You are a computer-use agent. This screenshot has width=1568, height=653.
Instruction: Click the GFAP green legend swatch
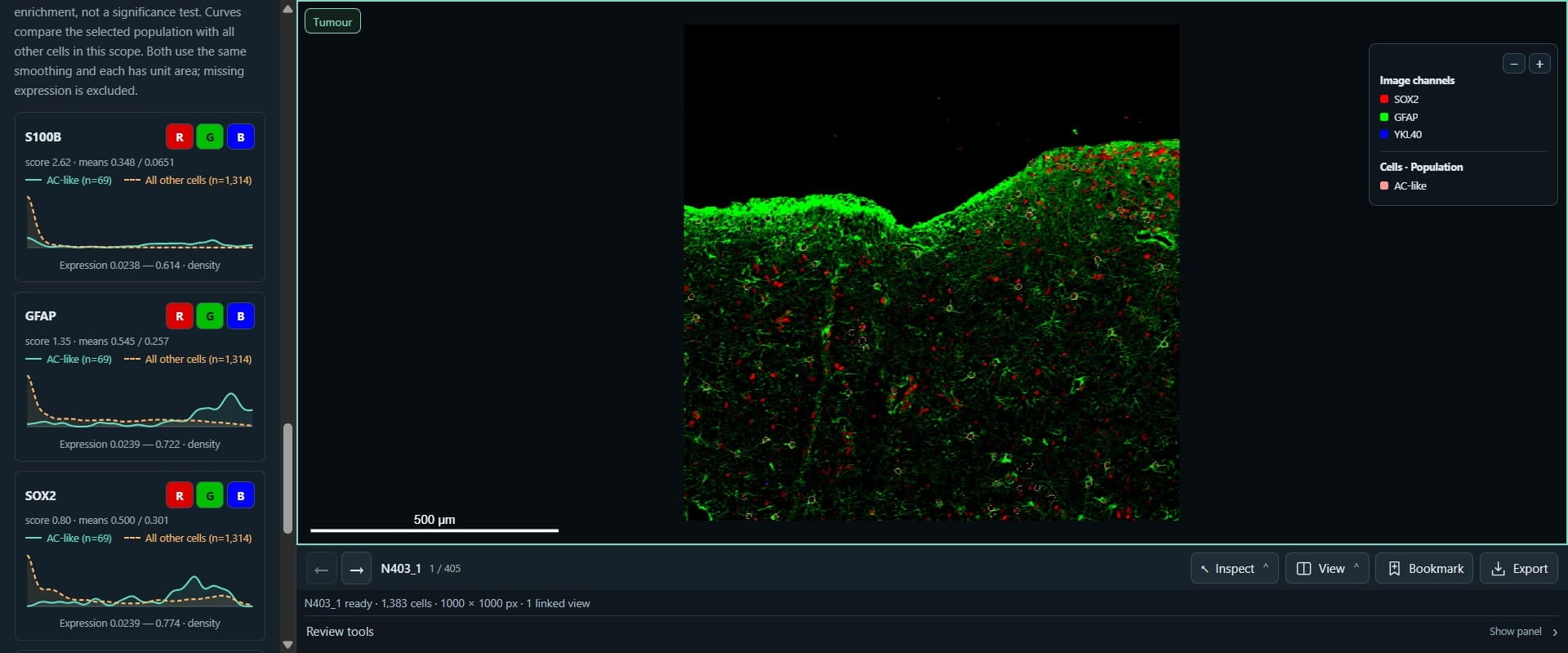[x=1384, y=117]
